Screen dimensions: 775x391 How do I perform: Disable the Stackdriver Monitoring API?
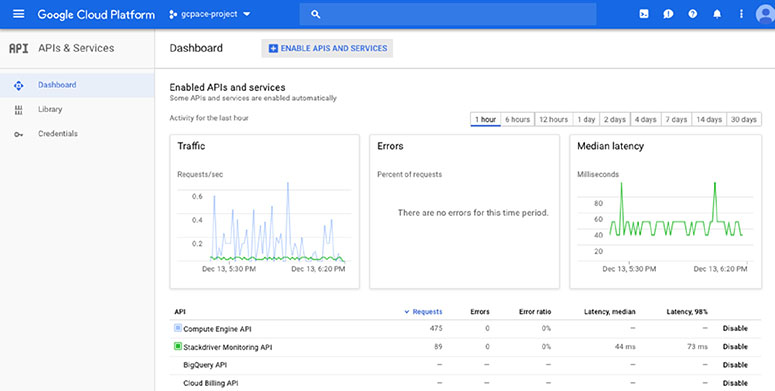[x=735, y=347]
